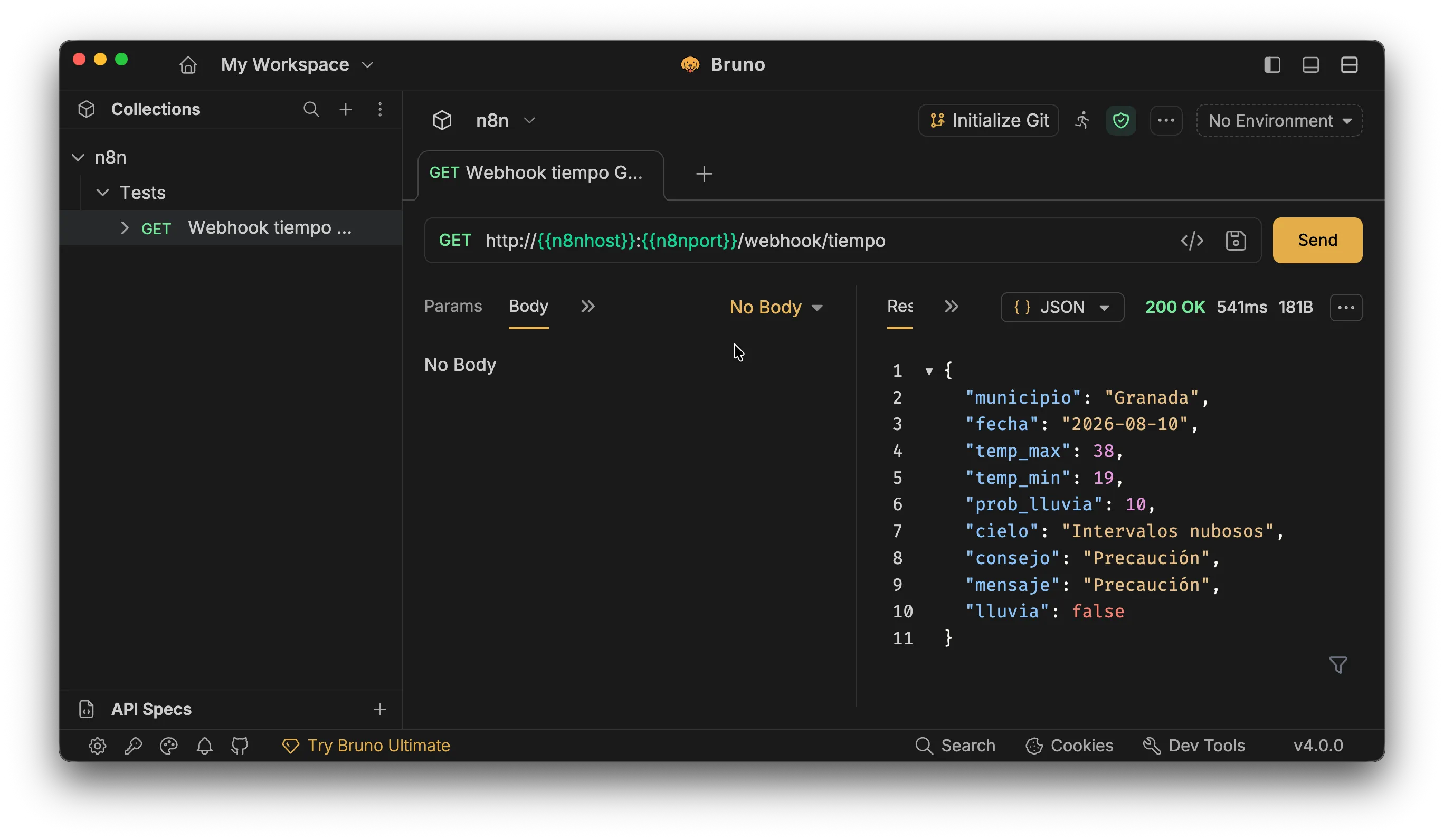Generate code with the code icon
The width and height of the screenshot is (1444, 840).
[x=1192, y=241]
